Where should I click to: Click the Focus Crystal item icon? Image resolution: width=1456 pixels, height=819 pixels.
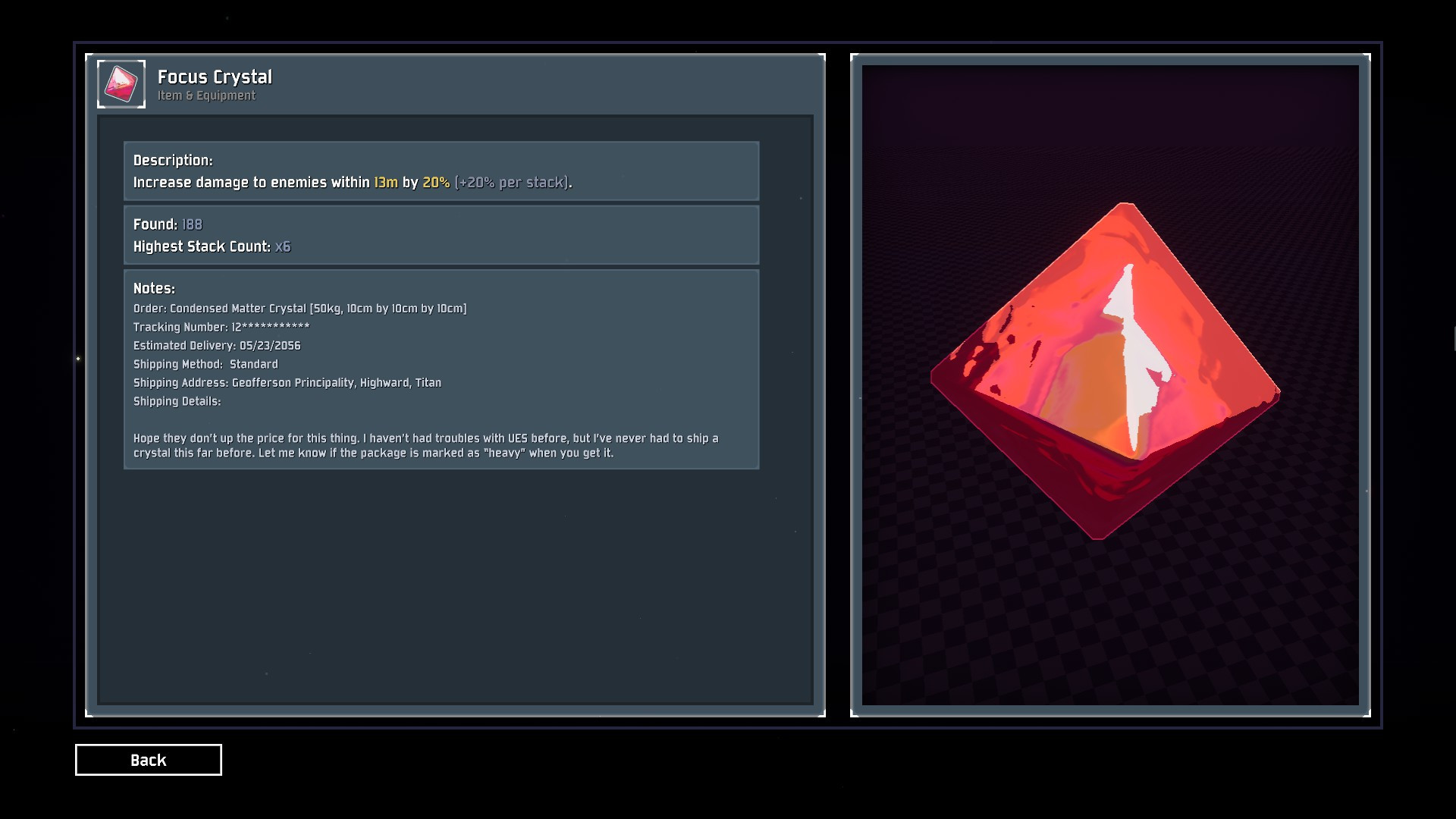pos(121,84)
